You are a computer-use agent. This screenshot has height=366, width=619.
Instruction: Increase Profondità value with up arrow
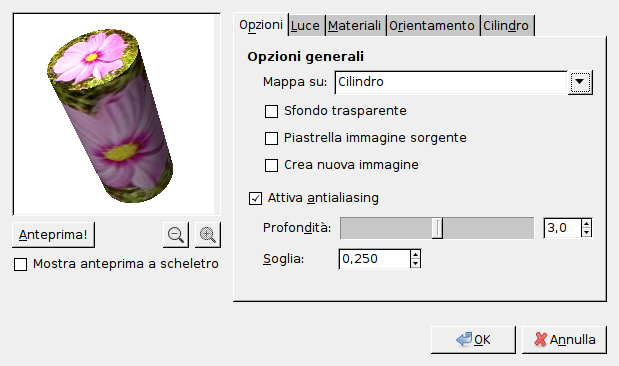pyautogui.click(x=587, y=223)
